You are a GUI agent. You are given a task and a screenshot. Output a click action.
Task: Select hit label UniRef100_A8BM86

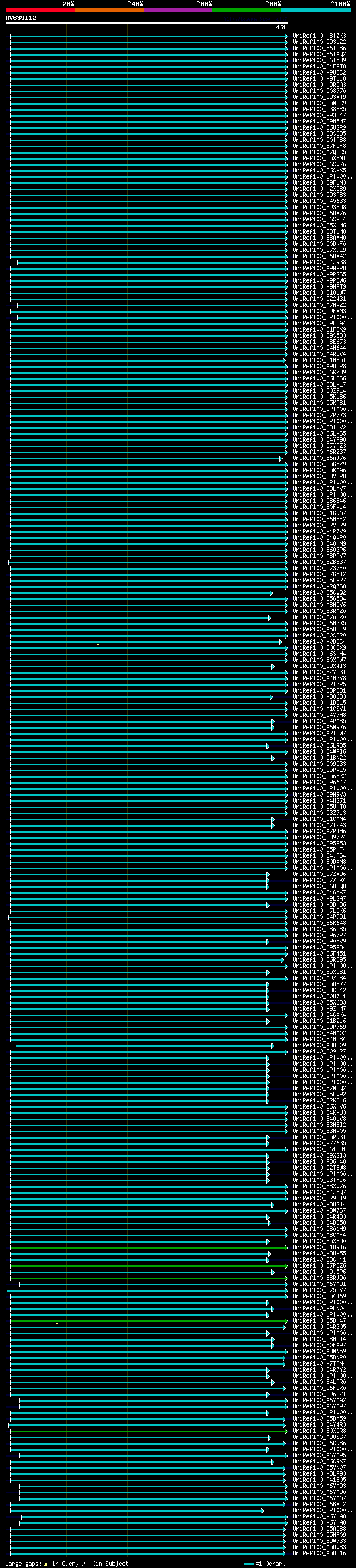[319, 904]
